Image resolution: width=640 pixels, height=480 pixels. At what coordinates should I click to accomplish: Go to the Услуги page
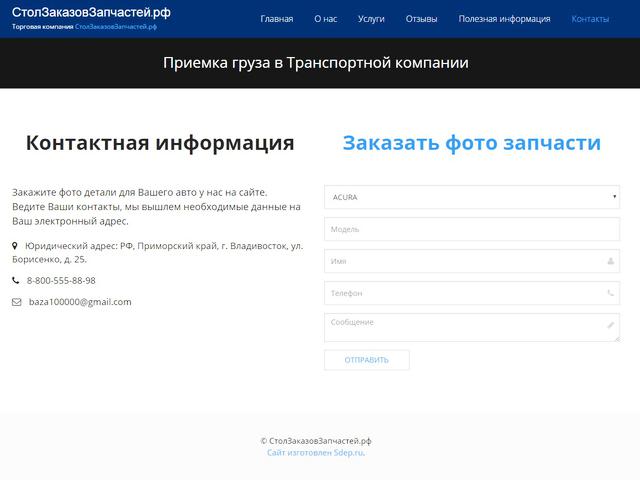point(371,19)
